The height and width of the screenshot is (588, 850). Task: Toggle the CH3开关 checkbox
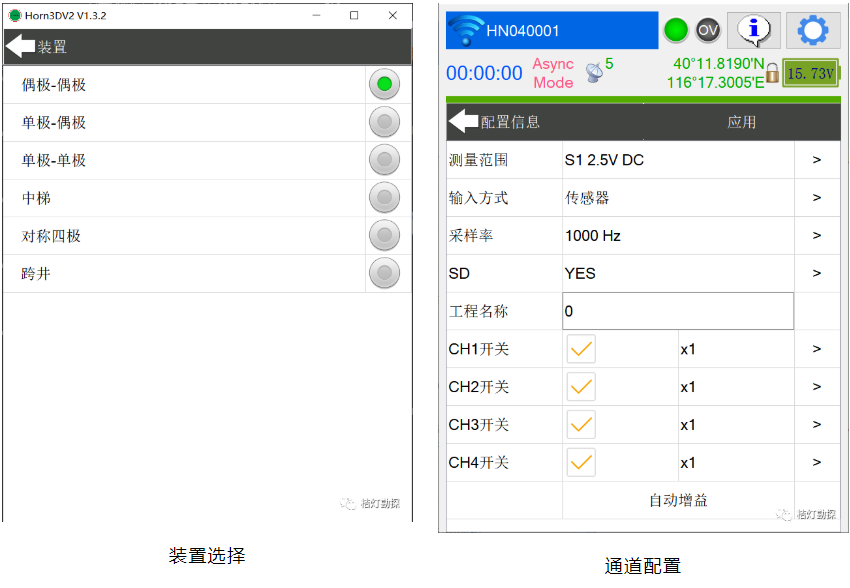point(581,424)
